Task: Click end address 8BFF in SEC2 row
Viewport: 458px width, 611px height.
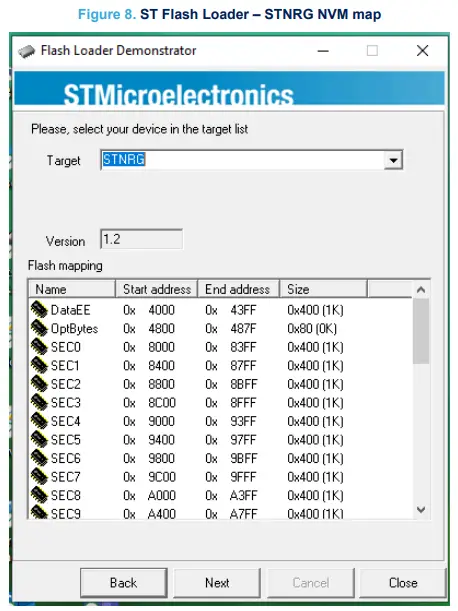Action: (x=244, y=384)
